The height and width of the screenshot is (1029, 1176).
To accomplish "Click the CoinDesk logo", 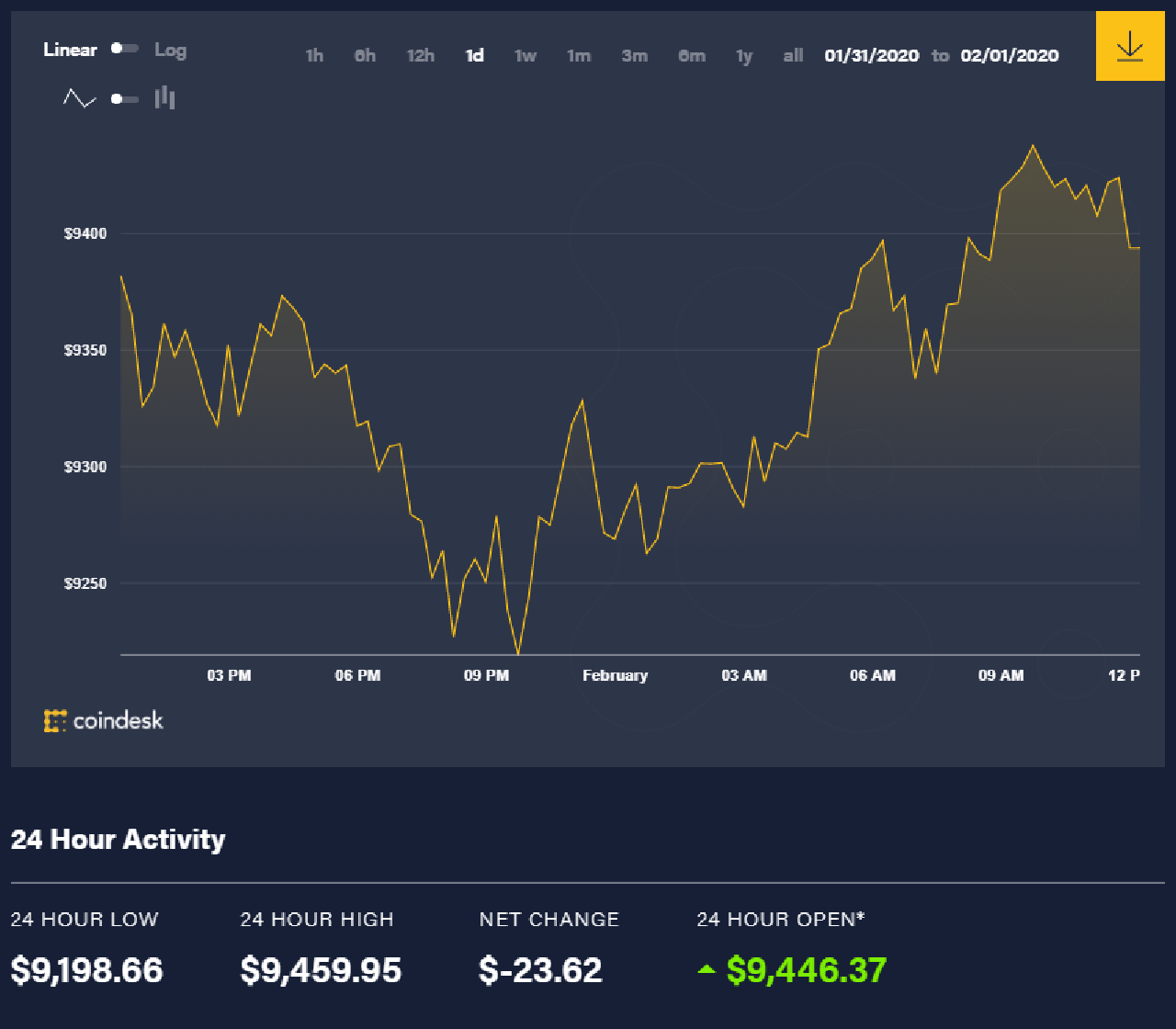I will 104,720.
